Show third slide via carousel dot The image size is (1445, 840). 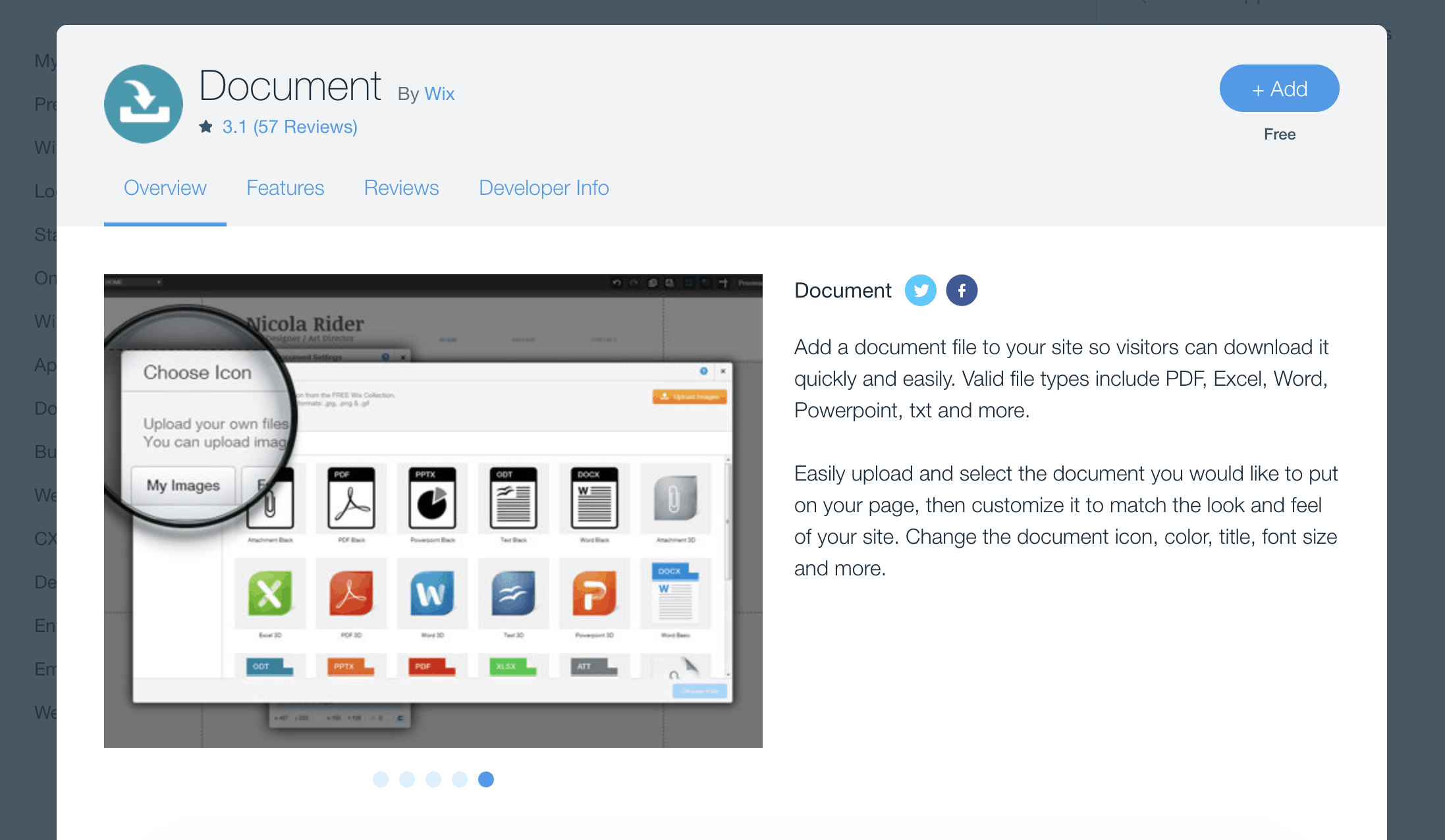click(433, 779)
